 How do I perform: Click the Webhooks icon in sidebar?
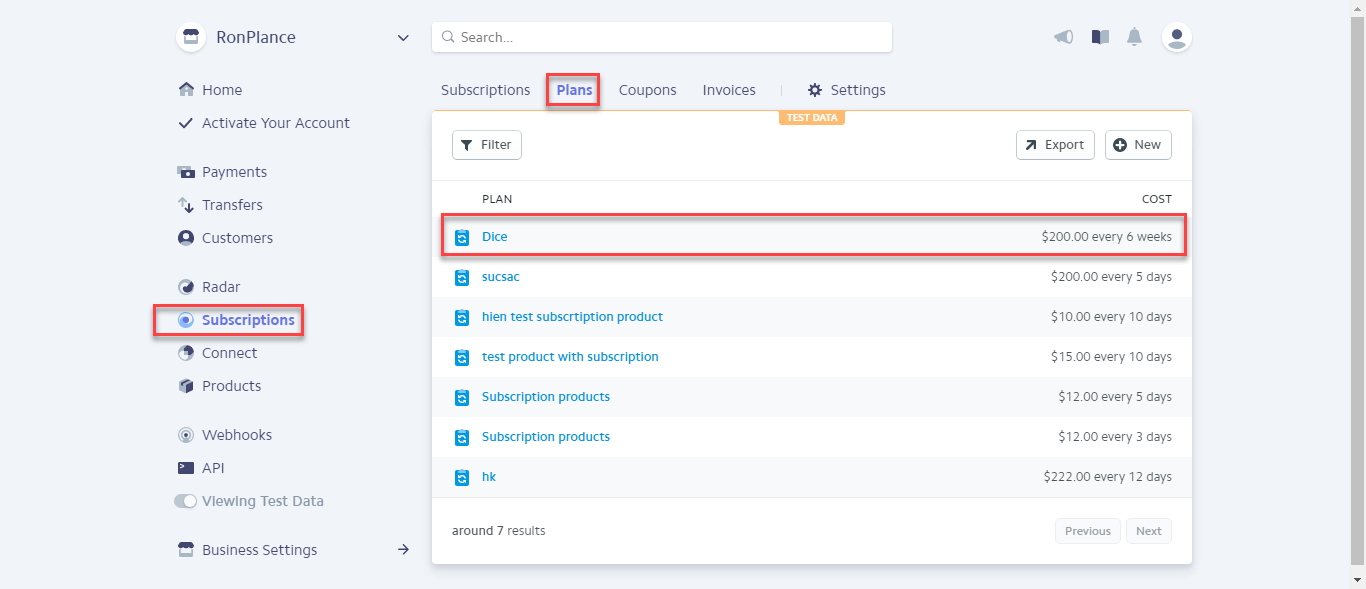click(186, 435)
